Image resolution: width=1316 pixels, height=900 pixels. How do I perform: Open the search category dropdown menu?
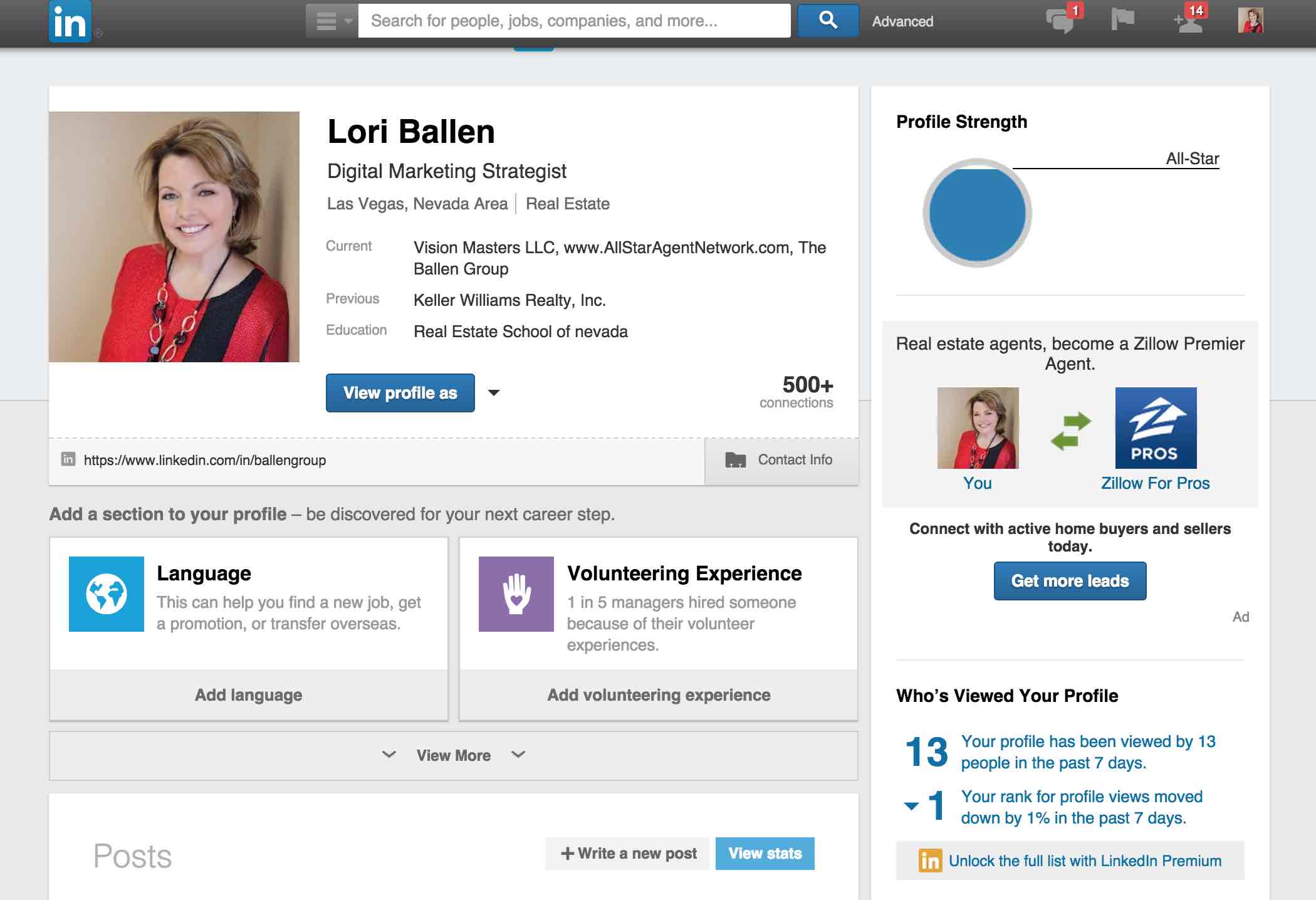coord(332,21)
